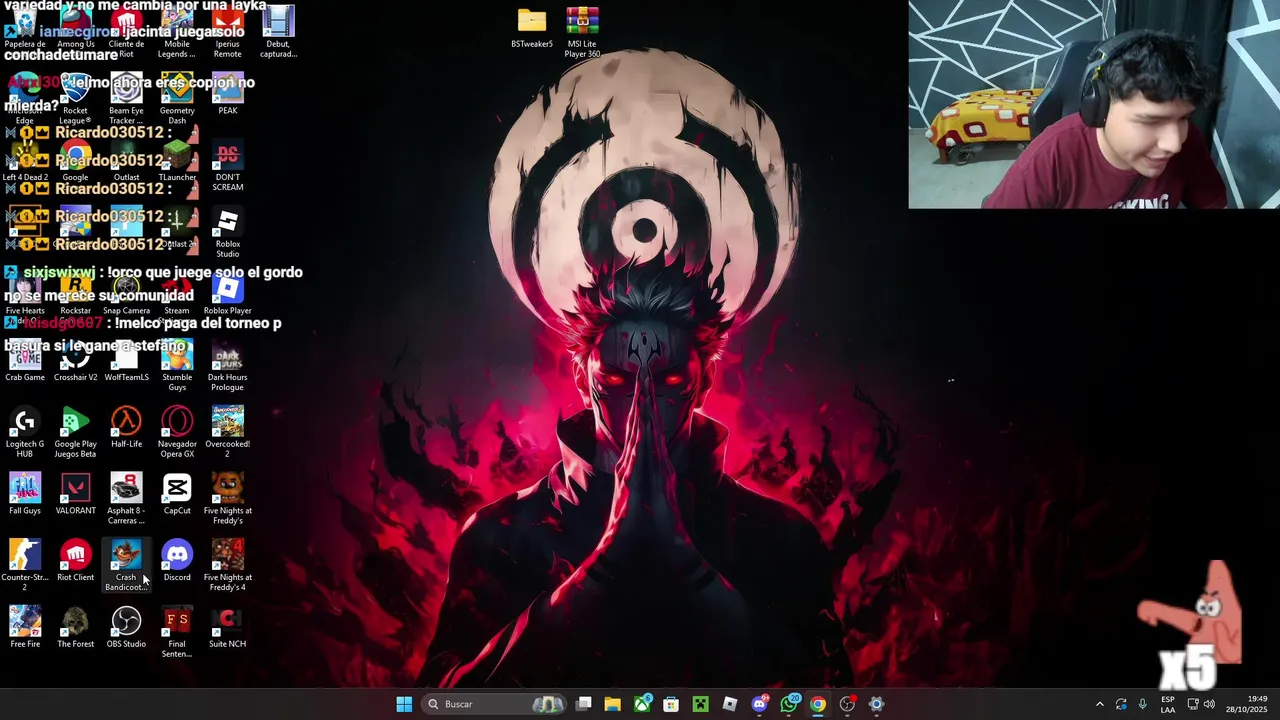
Task: Click the Buscar taskbar search box
Action: (x=494, y=704)
